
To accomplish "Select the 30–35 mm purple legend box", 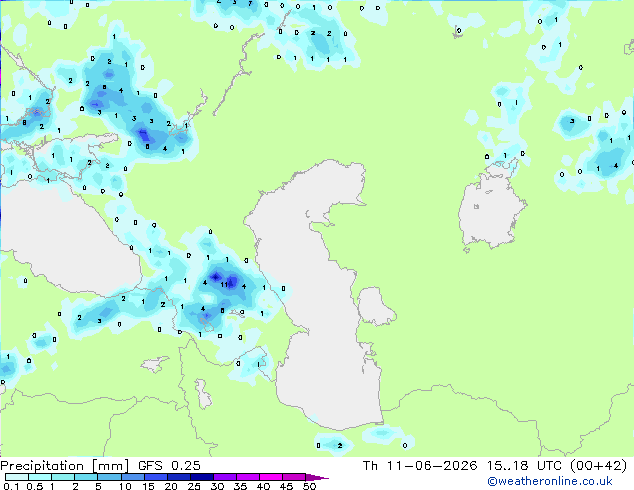I will point(224,477).
